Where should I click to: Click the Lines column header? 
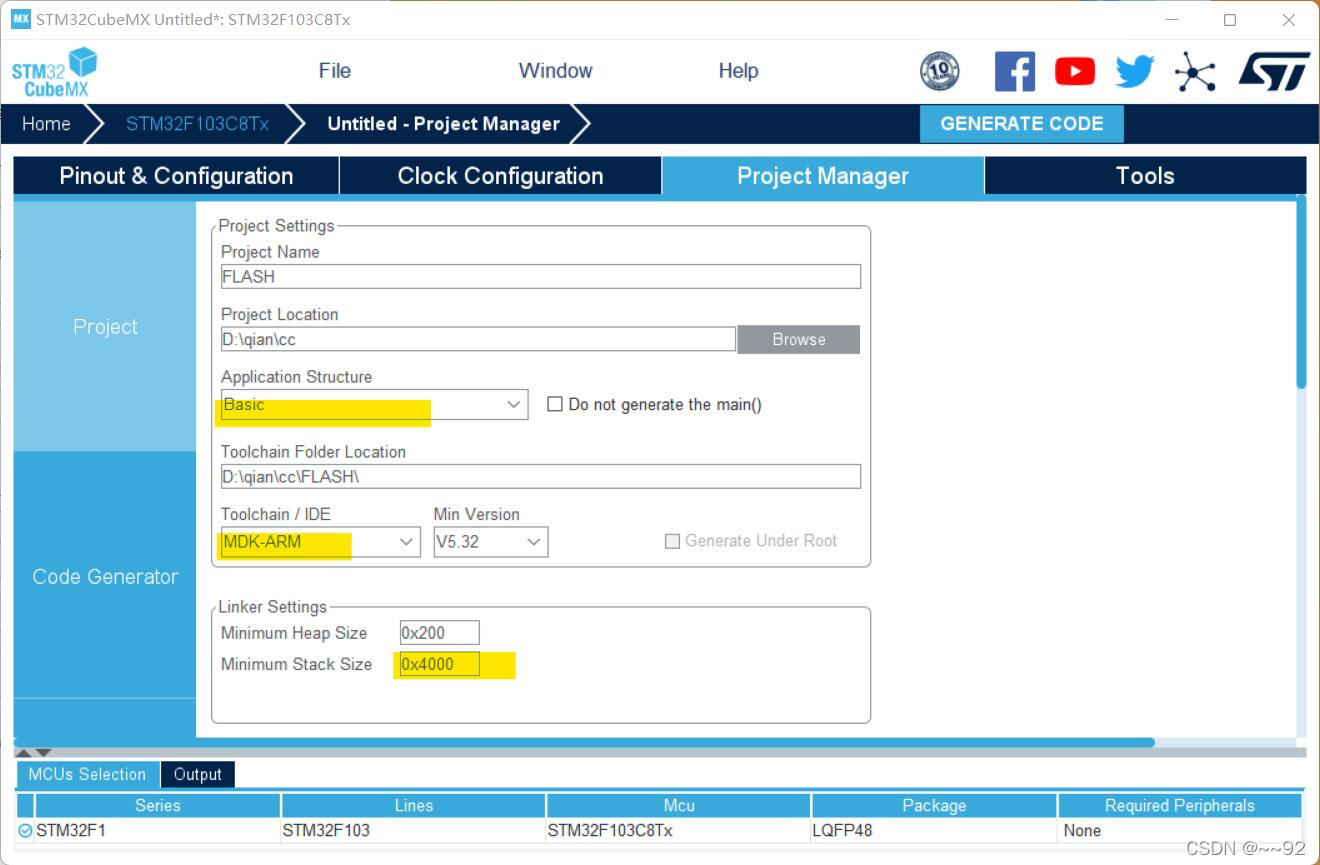414,805
